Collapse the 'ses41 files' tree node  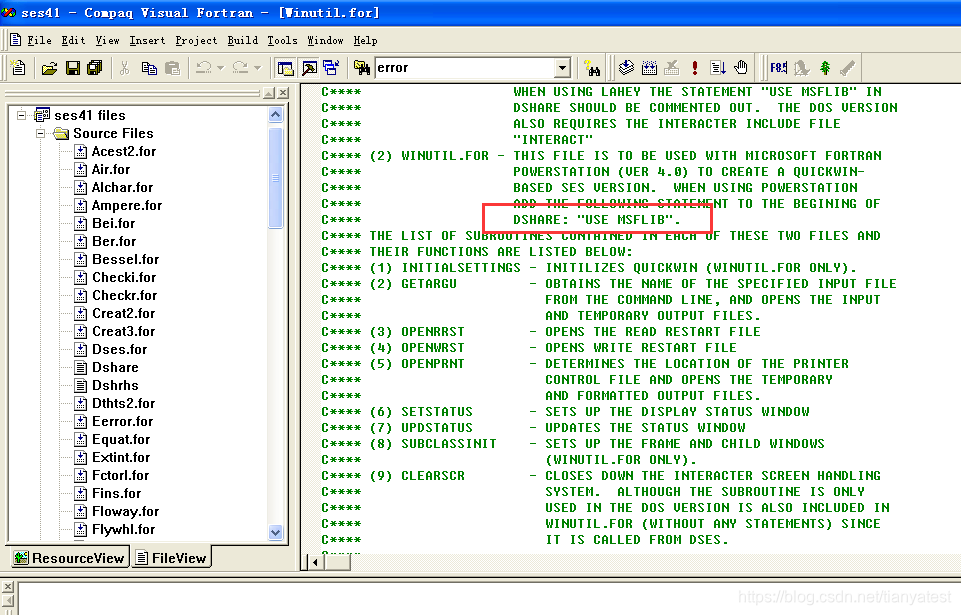21,115
